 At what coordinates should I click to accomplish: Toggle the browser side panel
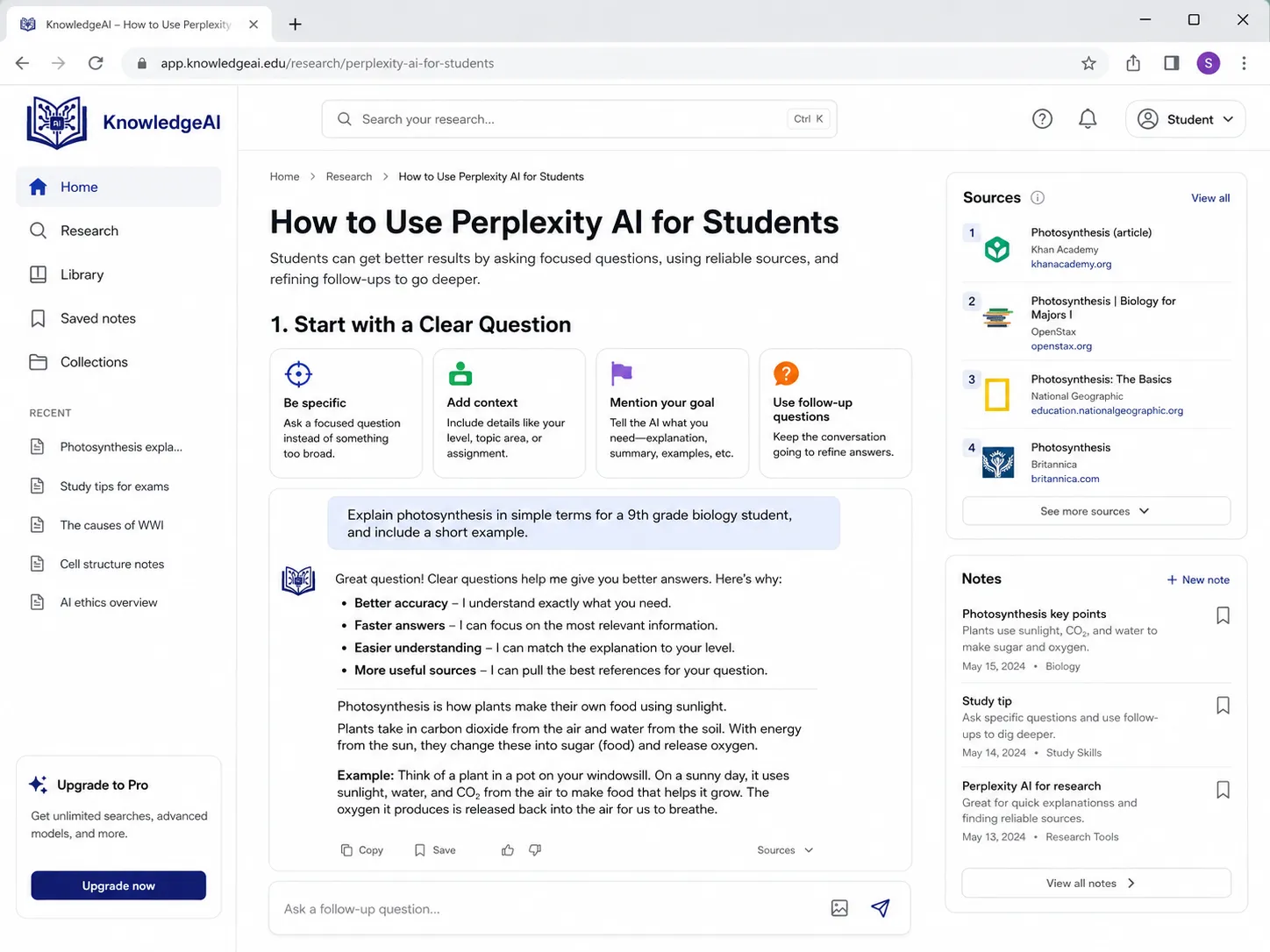1172,63
